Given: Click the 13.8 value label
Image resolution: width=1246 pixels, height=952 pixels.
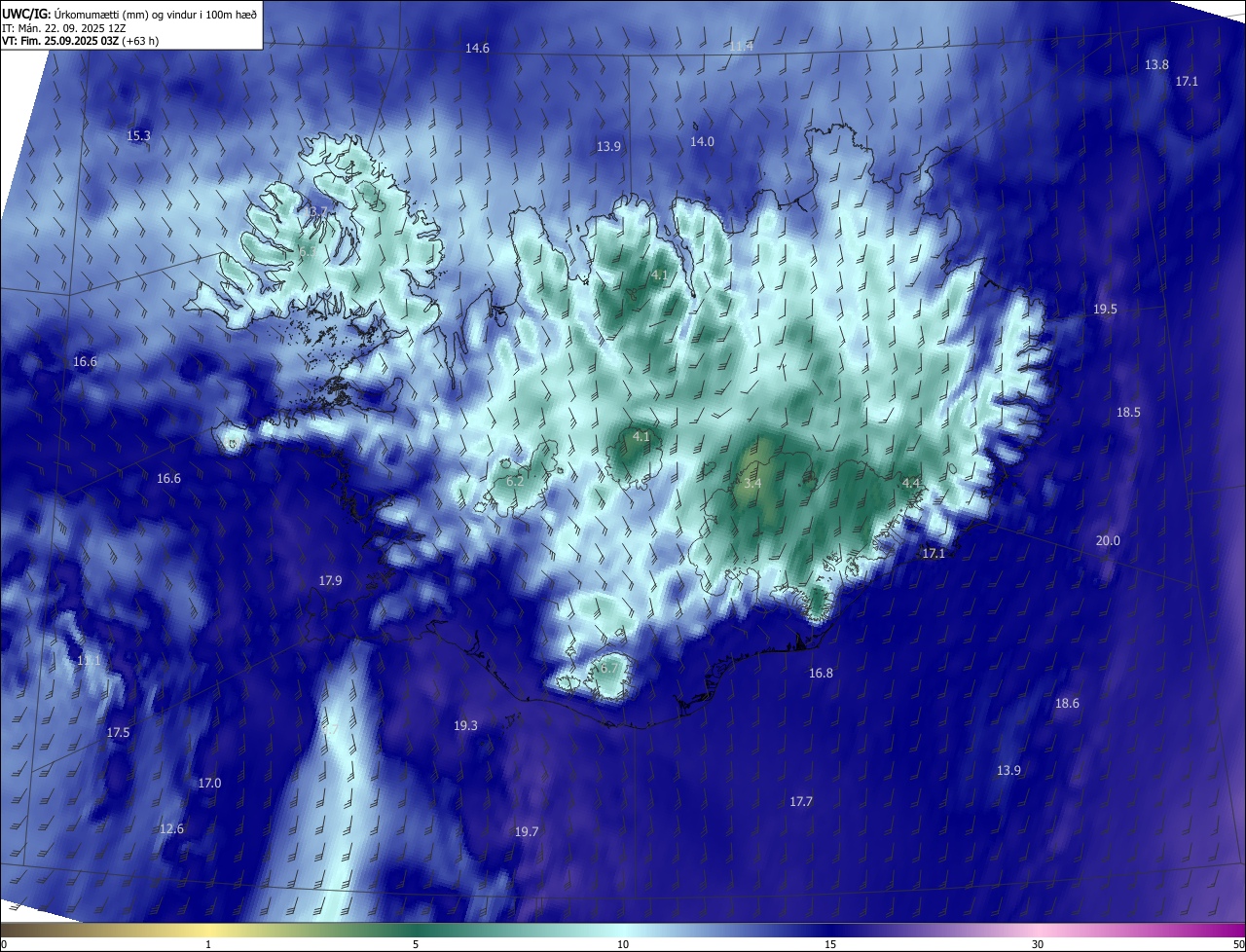Looking at the screenshot, I should tap(1156, 64).
